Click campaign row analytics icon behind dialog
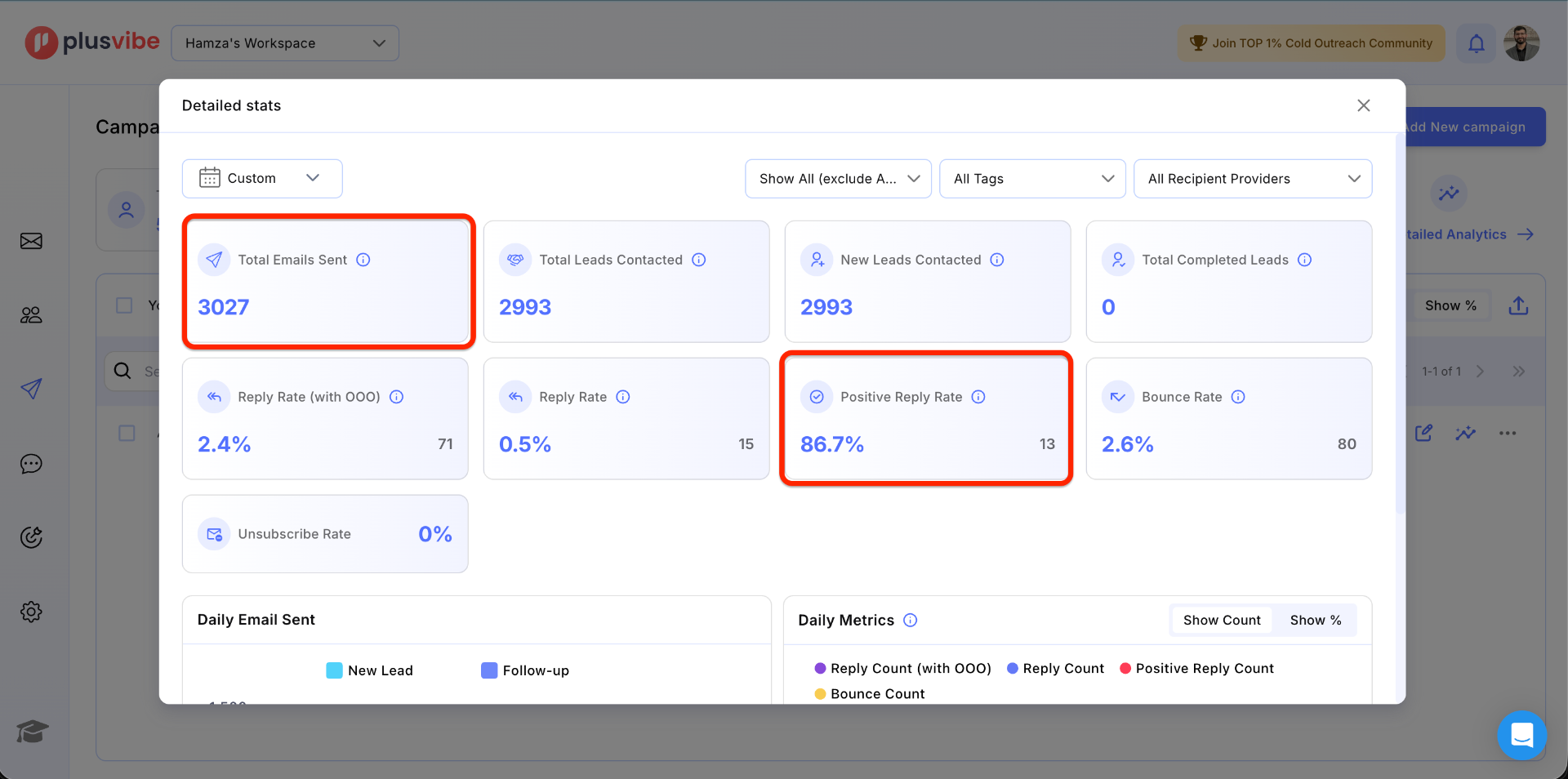 pos(1465,433)
